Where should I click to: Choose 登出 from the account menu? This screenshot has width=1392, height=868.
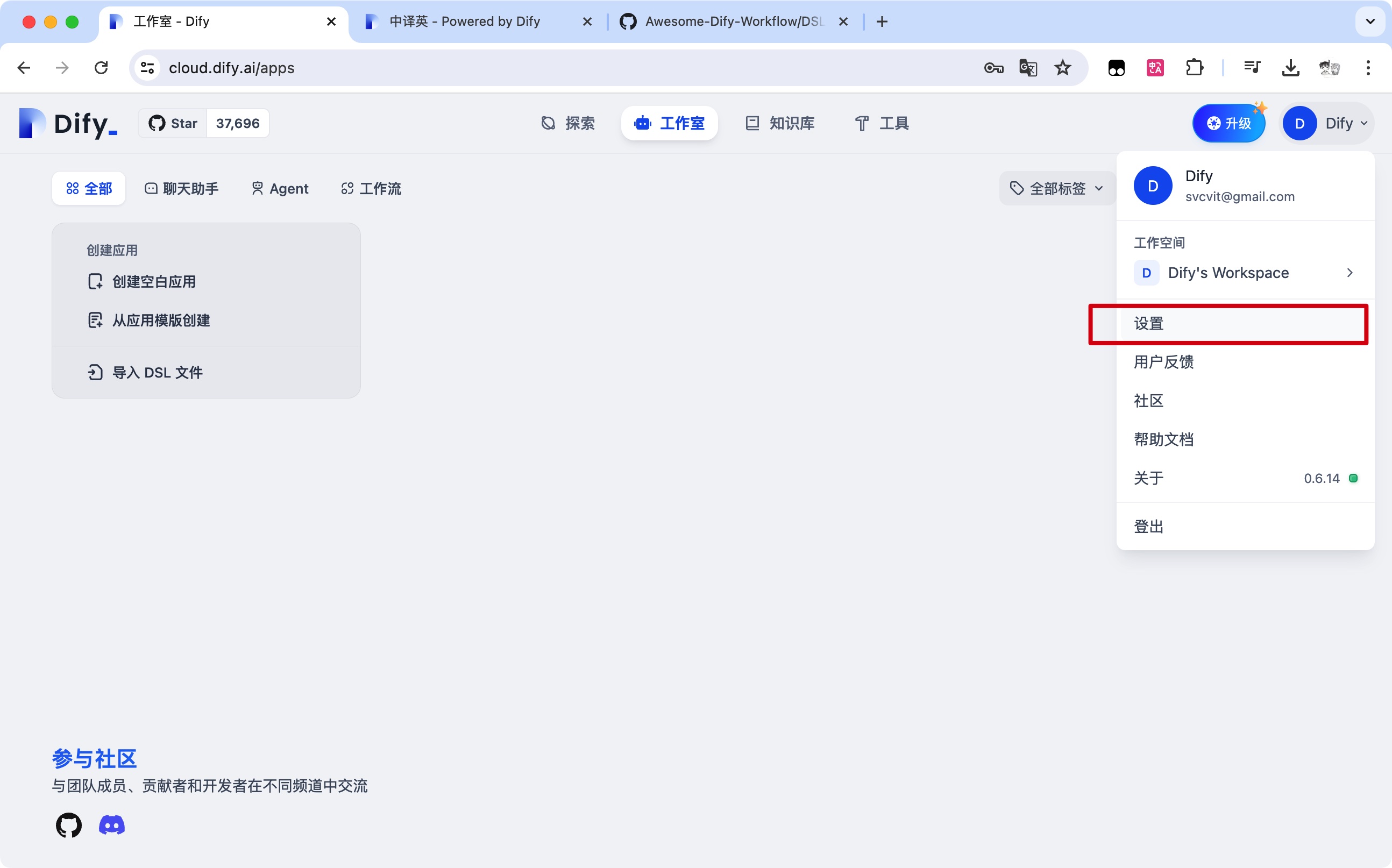point(1149,527)
